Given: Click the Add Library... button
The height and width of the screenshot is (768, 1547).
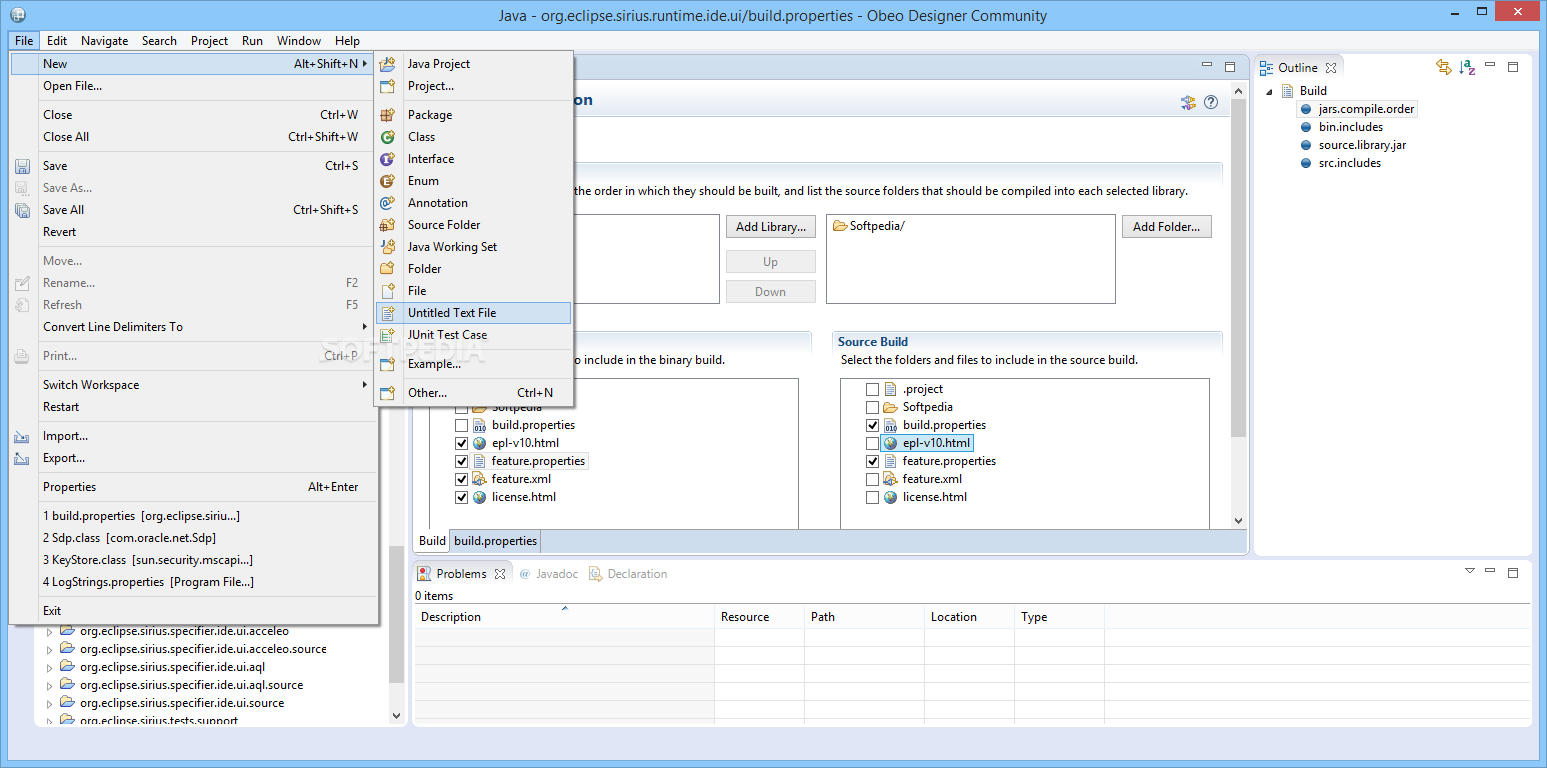Looking at the screenshot, I should (771, 227).
